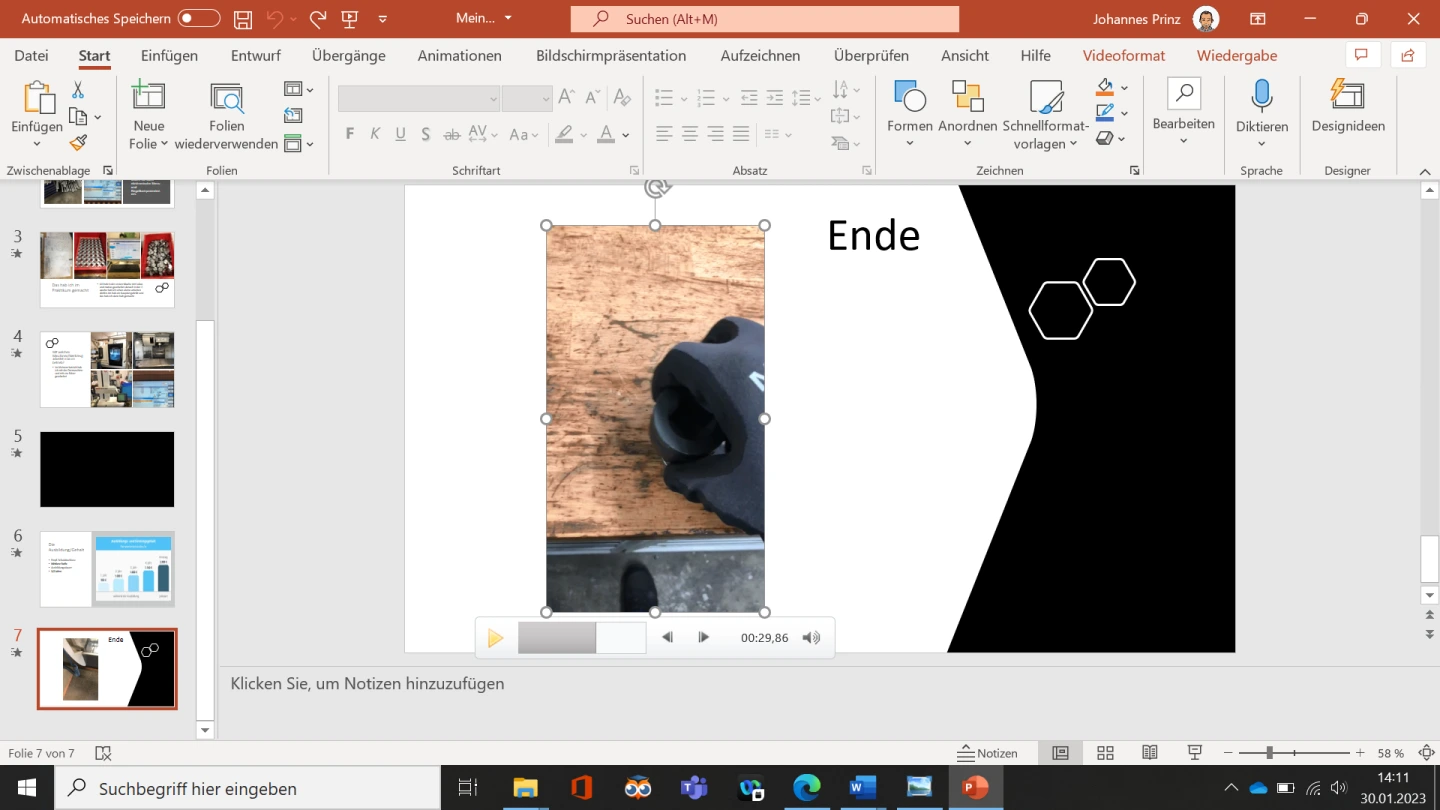Click the video progress seek bar
Viewport: 1440px width, 810px height.
(581, 638)
